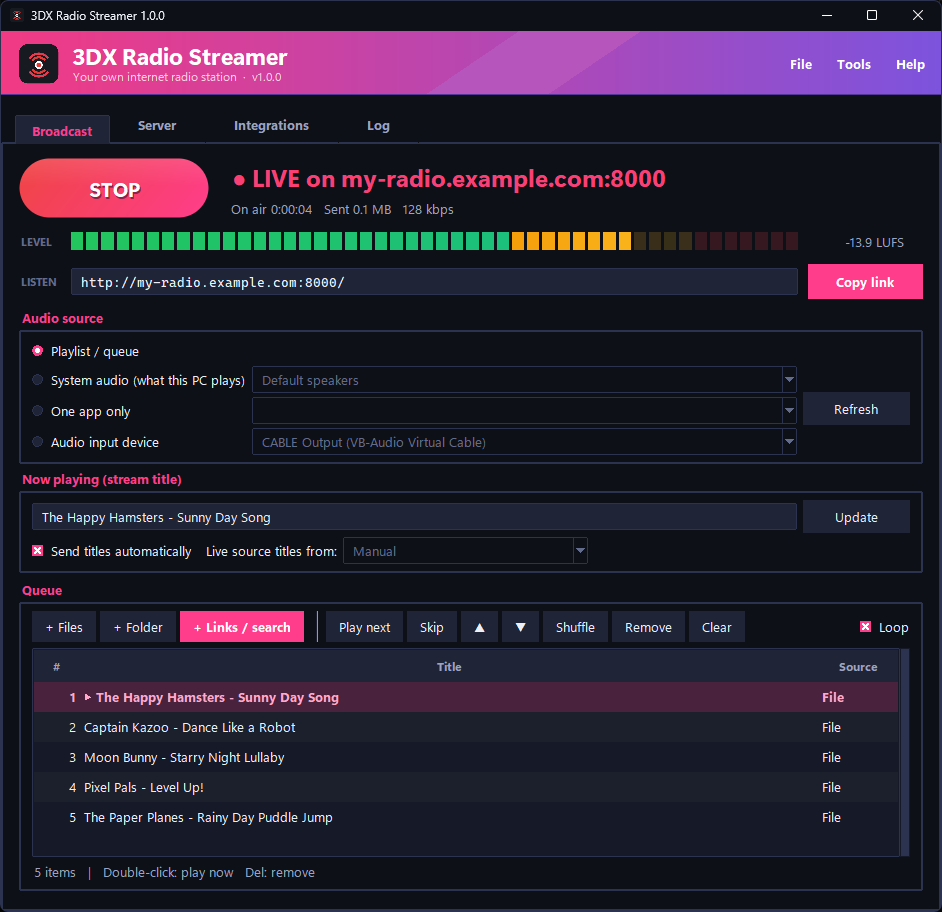Screen dimensions: 942x912
Task: Click the Skip button
Action: click(x=432, y=627)
